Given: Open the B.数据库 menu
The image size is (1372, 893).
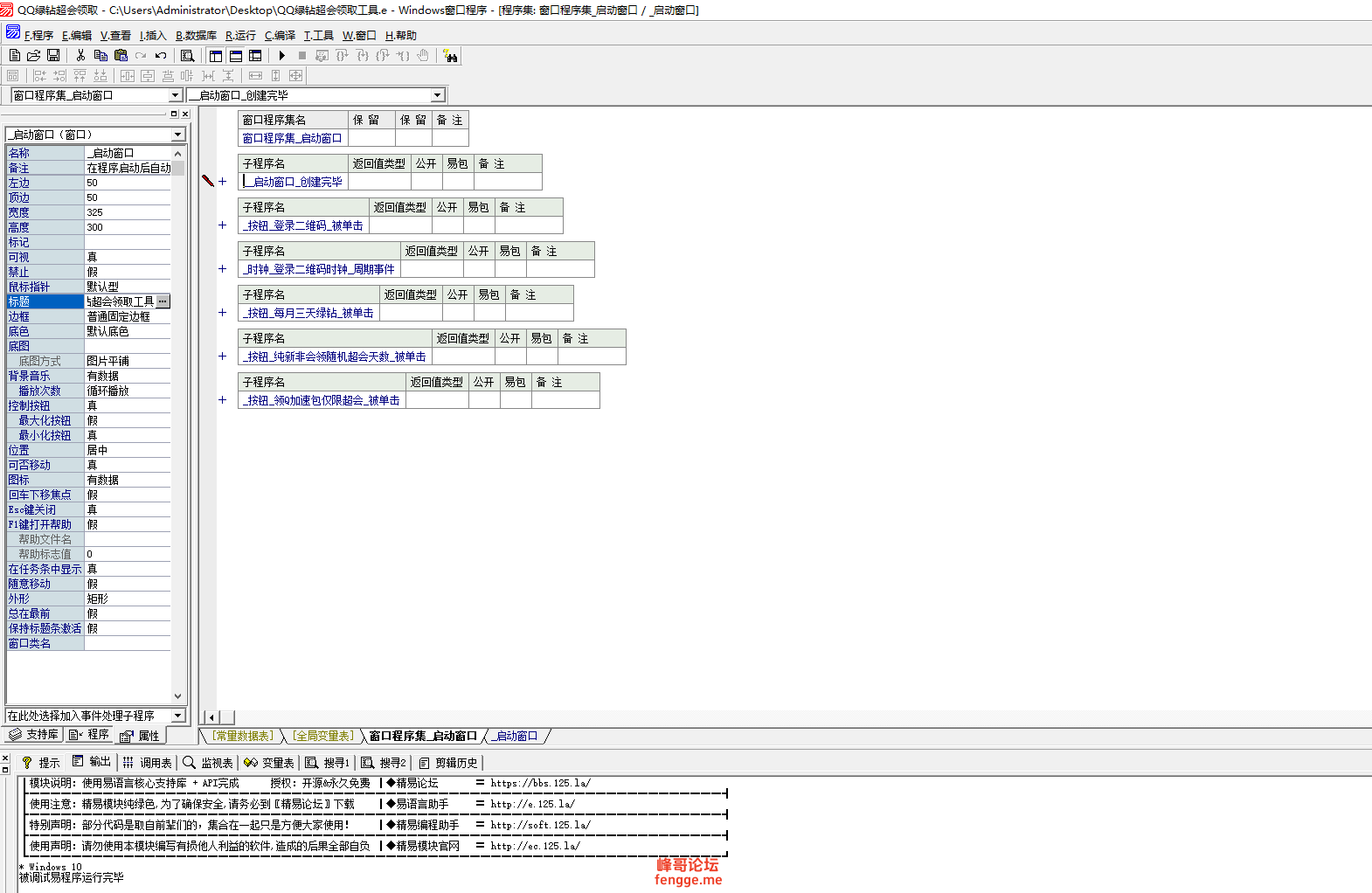Looking at the screenshot, I should tap(196, 36).
